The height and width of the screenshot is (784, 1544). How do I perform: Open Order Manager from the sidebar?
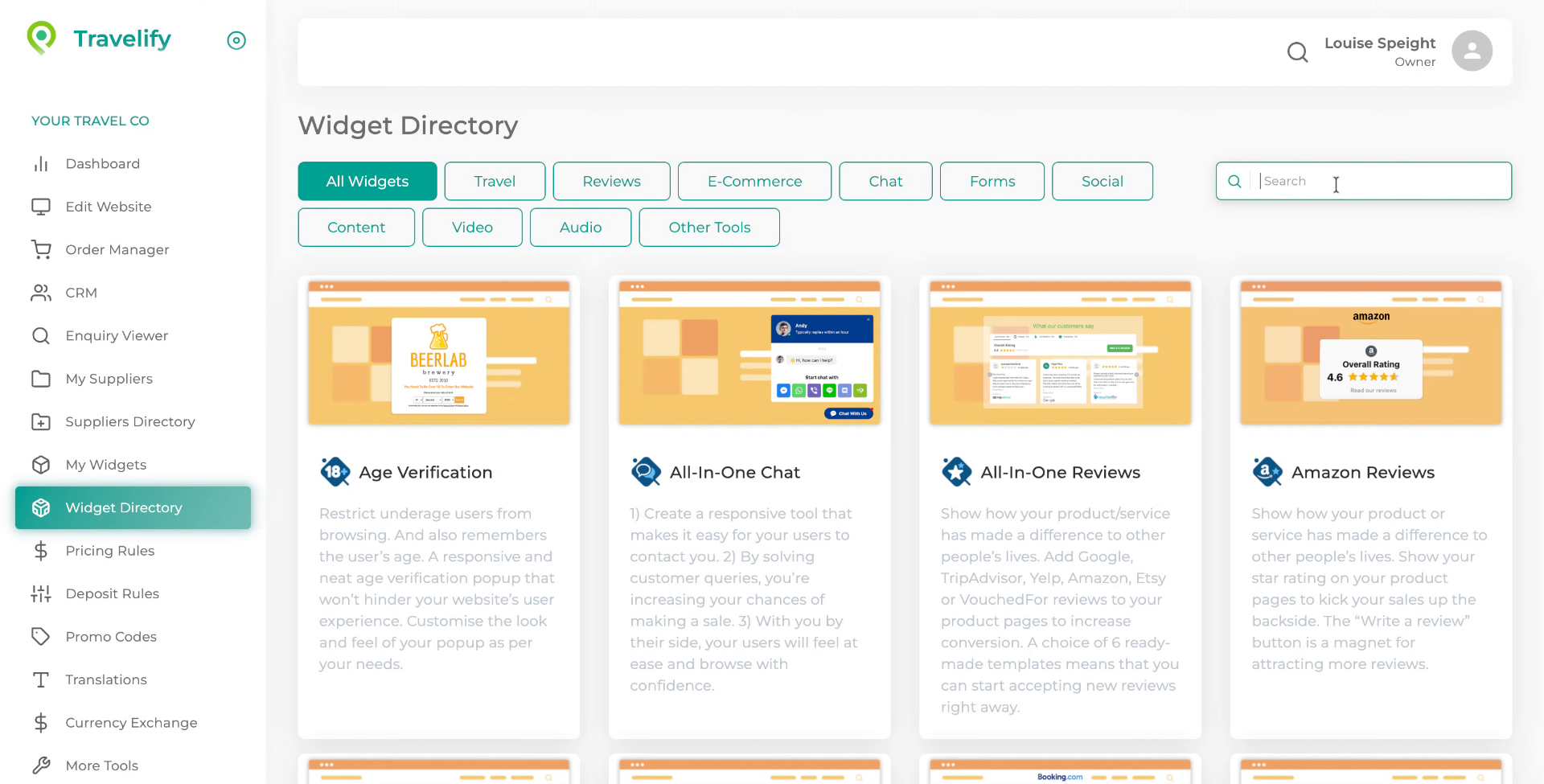coord(117,250)
